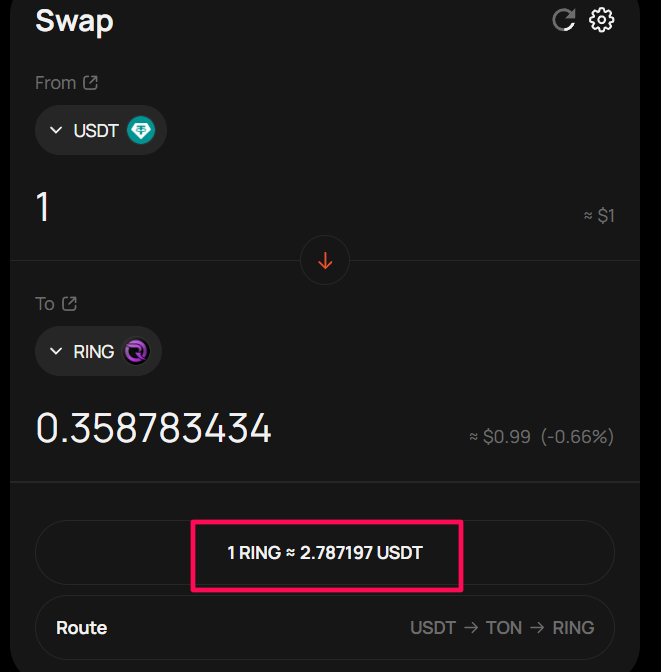Open swap settings gear icon
Screen dimensions: 661x672
[x=601, y=20]
